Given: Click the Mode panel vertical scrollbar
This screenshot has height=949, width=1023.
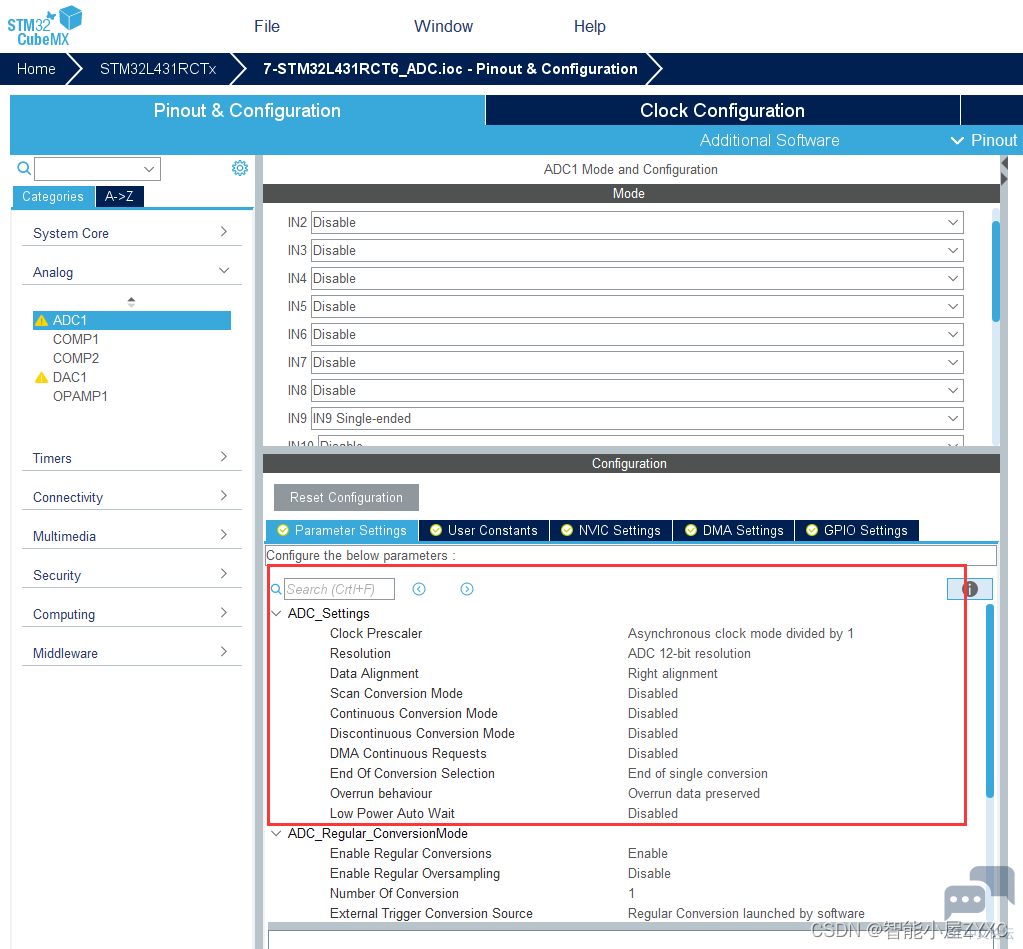Looking at the screenshot, I should [x=996, y=271].
